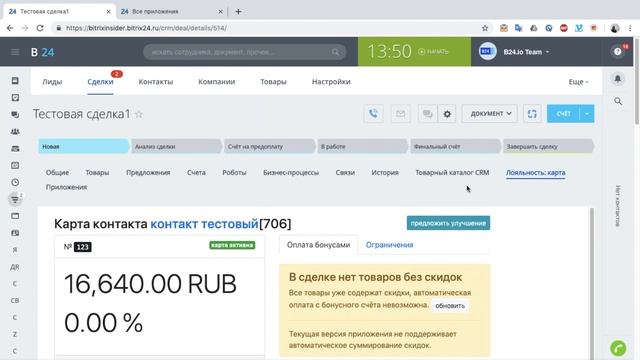Image resolution: width=640 pixels, height=360 pixels.
Task: Click предложить улучшение button
Action: 448,223
